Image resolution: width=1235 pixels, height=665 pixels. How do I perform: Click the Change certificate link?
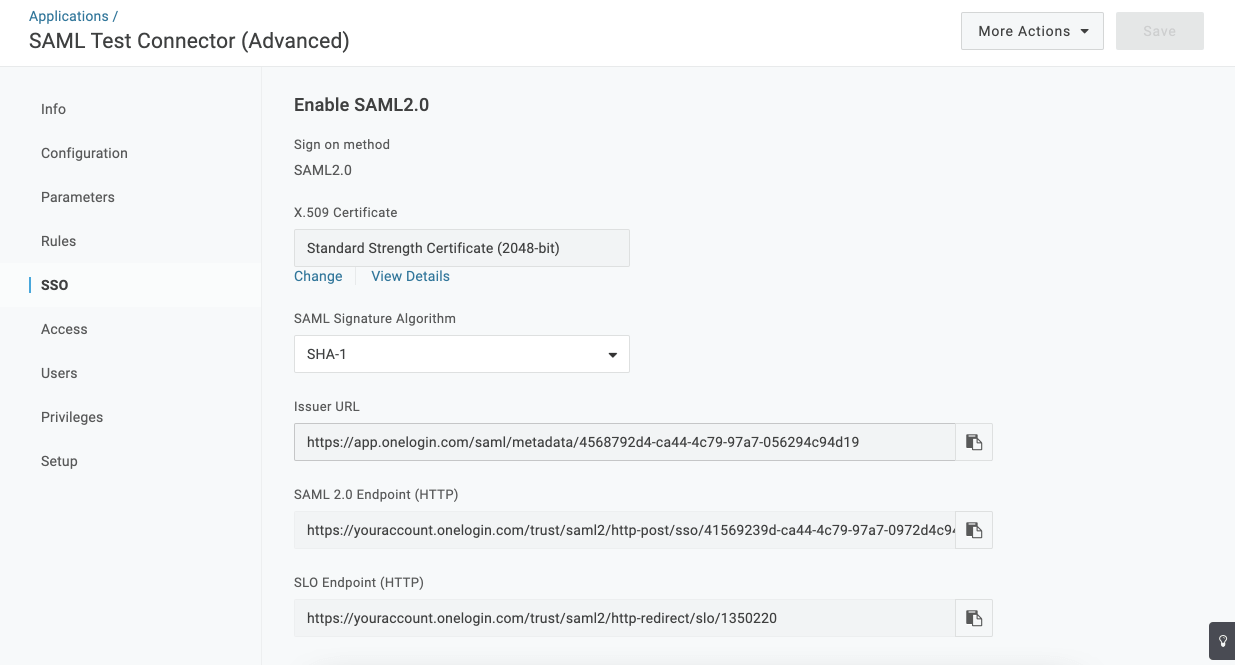[x=318, y=276]
